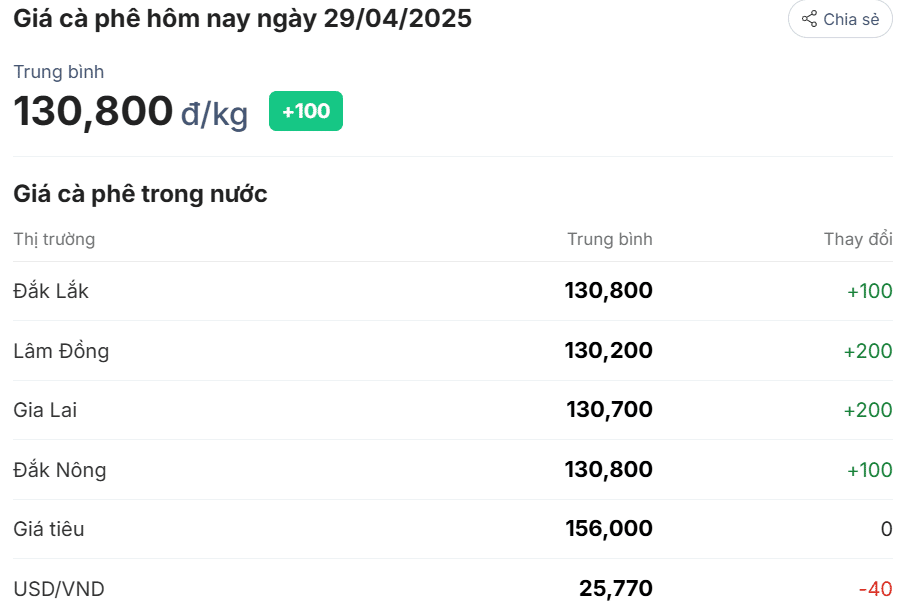Image resolution: width=918 pixels, height=604 pixels.
Task: Select the Gia Lai market row
Action: 453,410
